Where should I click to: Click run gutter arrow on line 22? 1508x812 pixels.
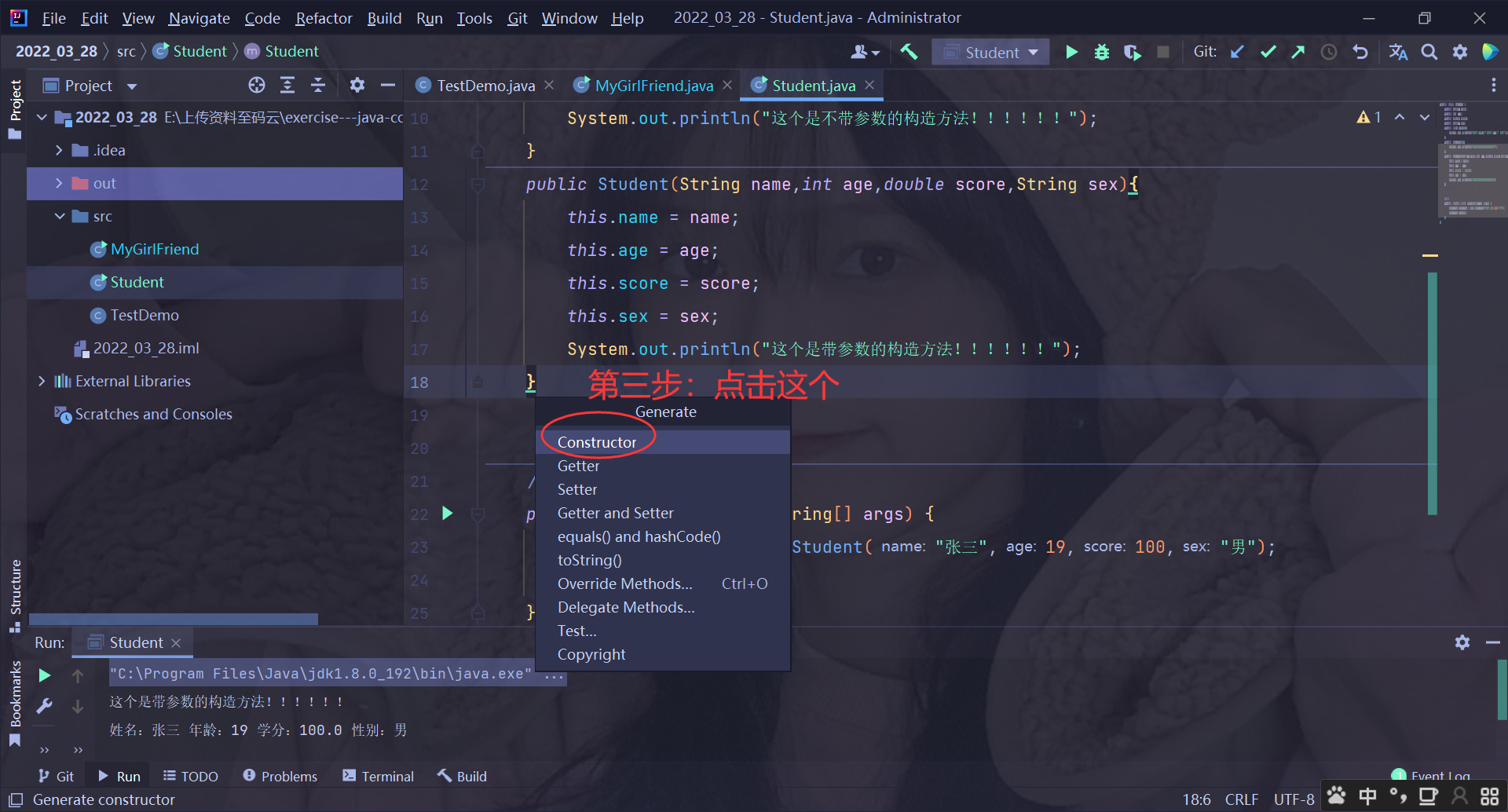(x=447, y=514)
